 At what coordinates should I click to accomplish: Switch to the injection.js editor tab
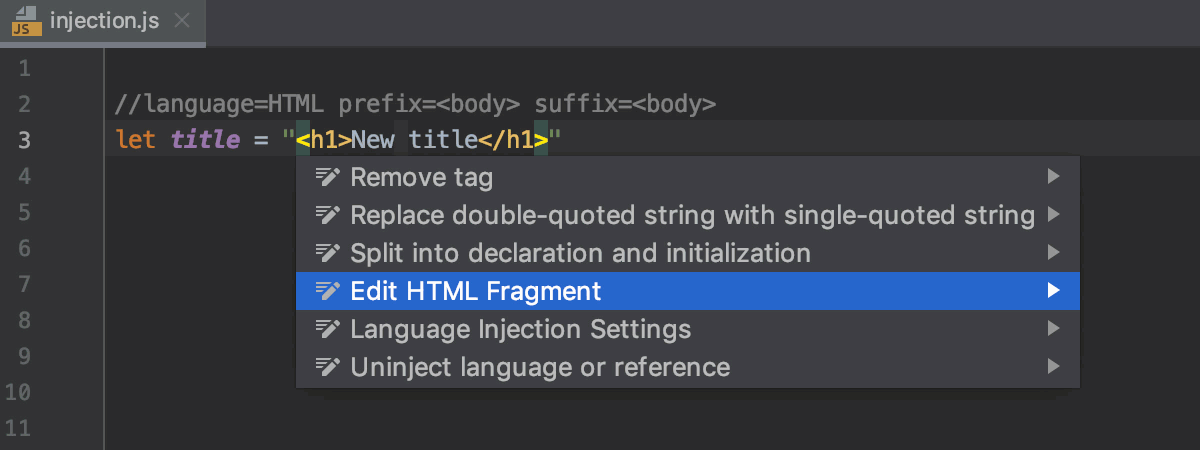coord(104,22)
